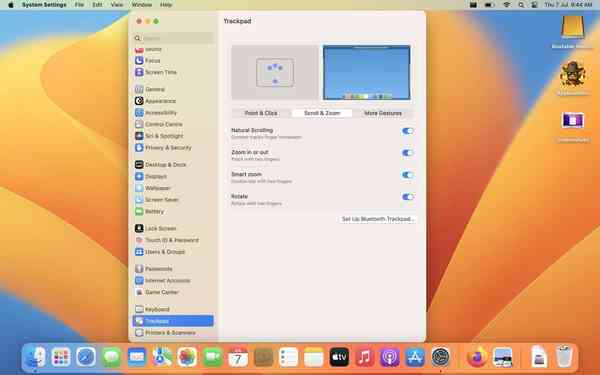Image resolution: width=600 pixels, height=375 pixels.
Task: Open the More Gestures tab
Action: coord(383,113)
